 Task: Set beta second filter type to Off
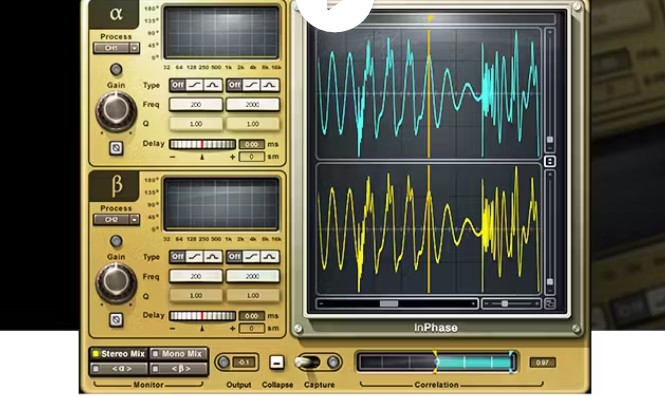tap(235, 257)
